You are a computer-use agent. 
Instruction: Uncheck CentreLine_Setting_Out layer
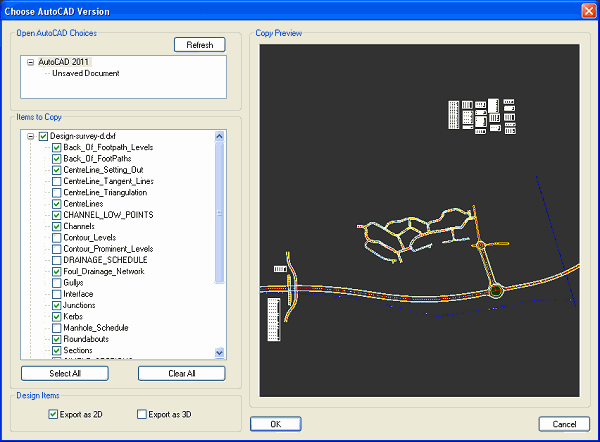coord(57,170)
